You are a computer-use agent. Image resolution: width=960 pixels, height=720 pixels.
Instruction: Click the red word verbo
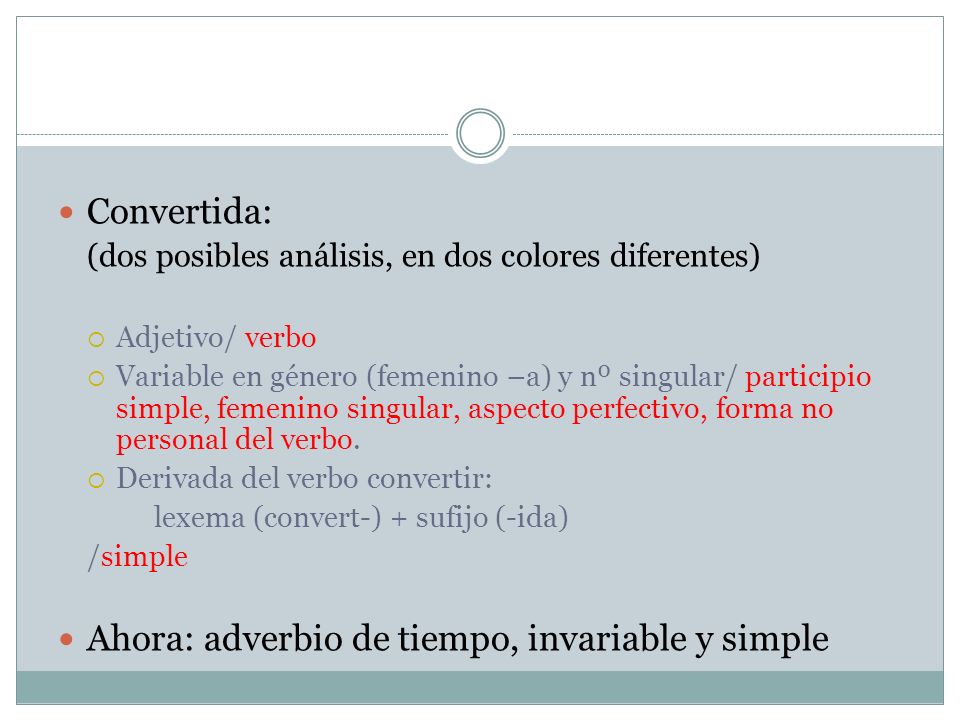click(280, 338)
